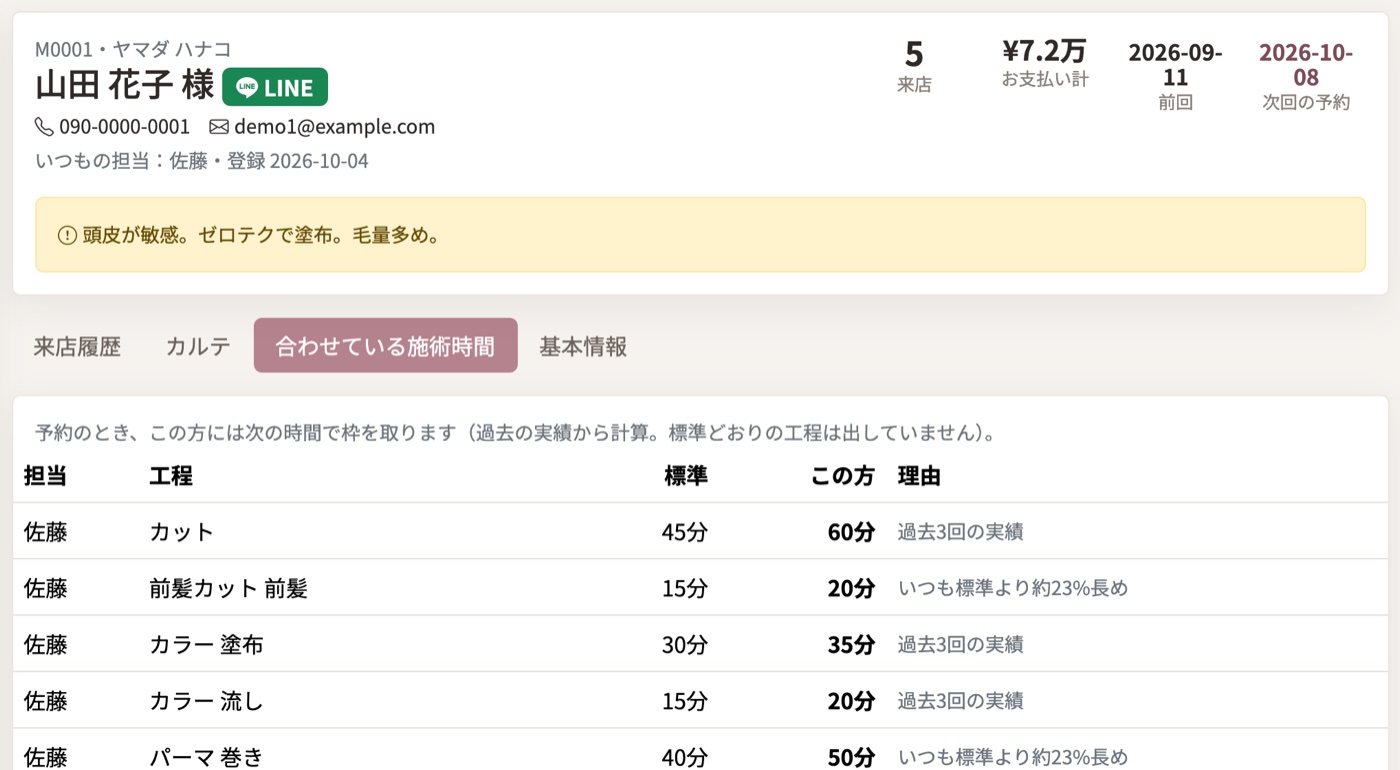
Task: Click the phone icon beside 090-0000-0001
Action: click(44, 127)
